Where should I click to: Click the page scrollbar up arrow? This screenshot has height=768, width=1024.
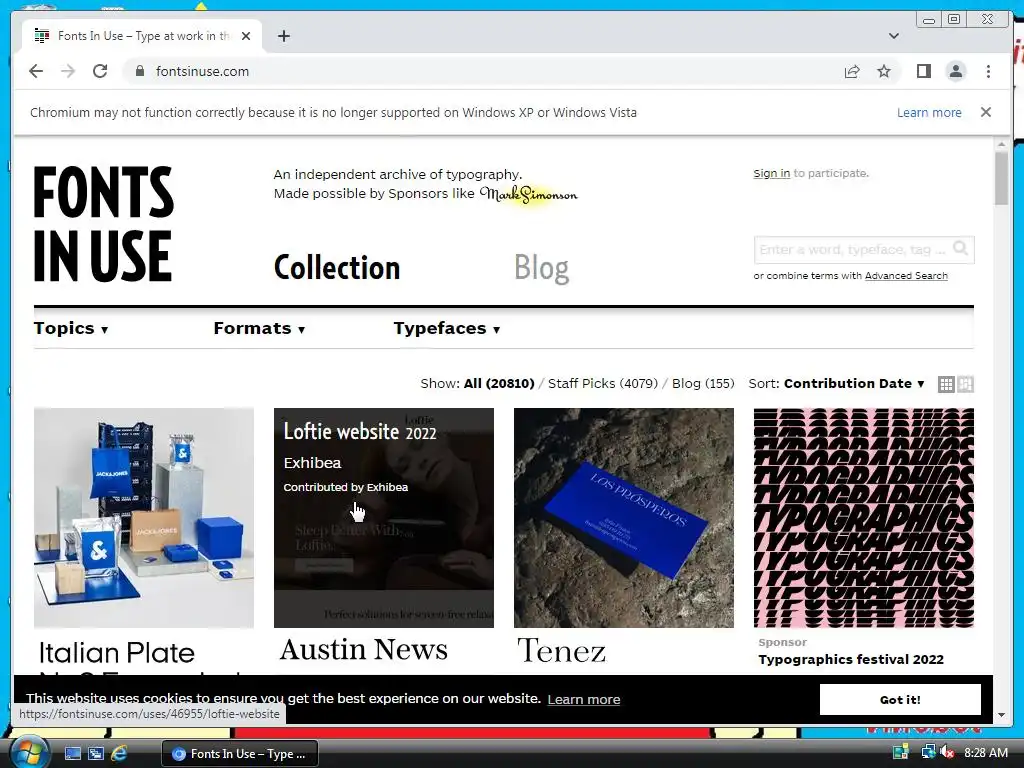[1001, 144]
